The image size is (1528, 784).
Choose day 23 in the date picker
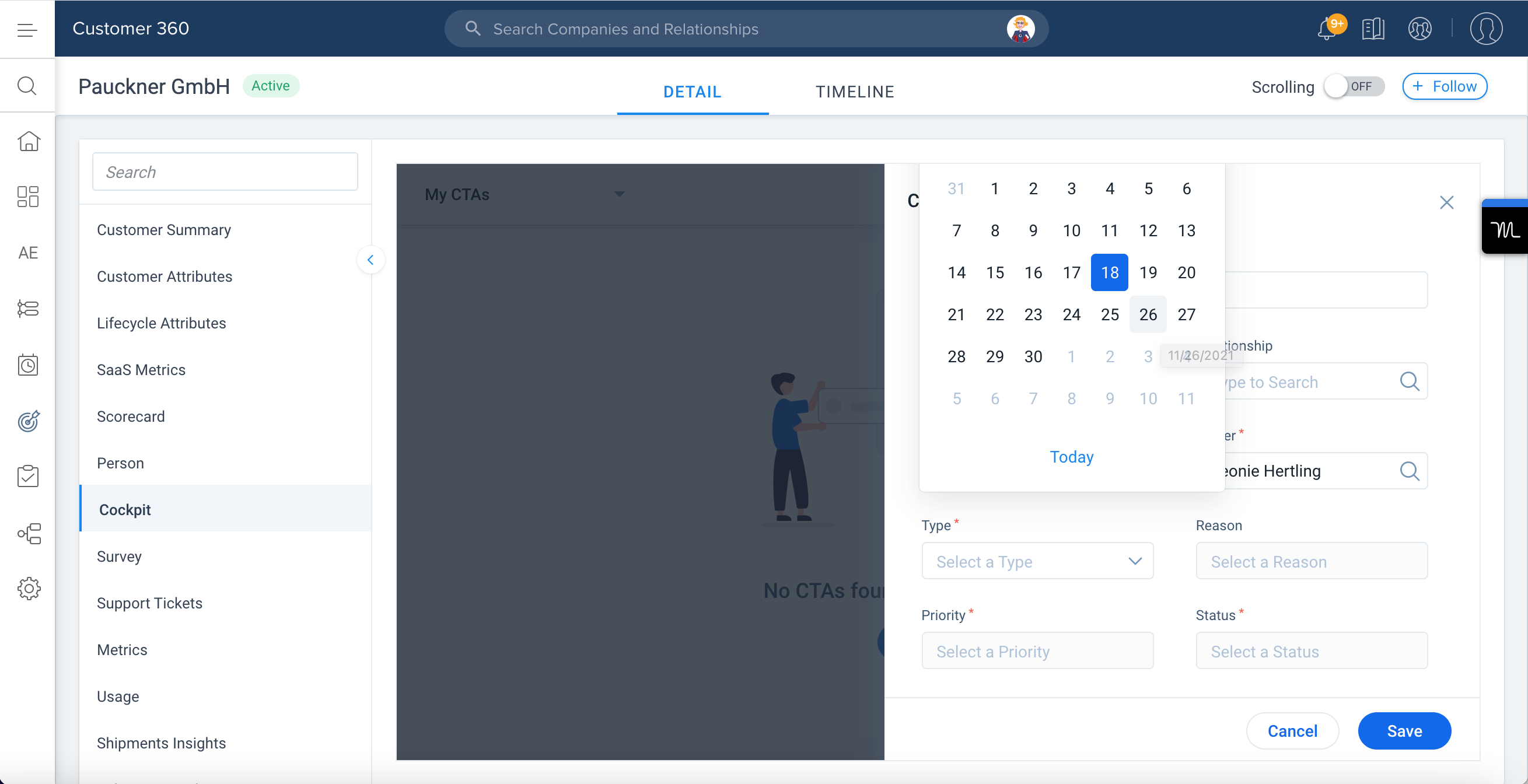pos(1033,314)
